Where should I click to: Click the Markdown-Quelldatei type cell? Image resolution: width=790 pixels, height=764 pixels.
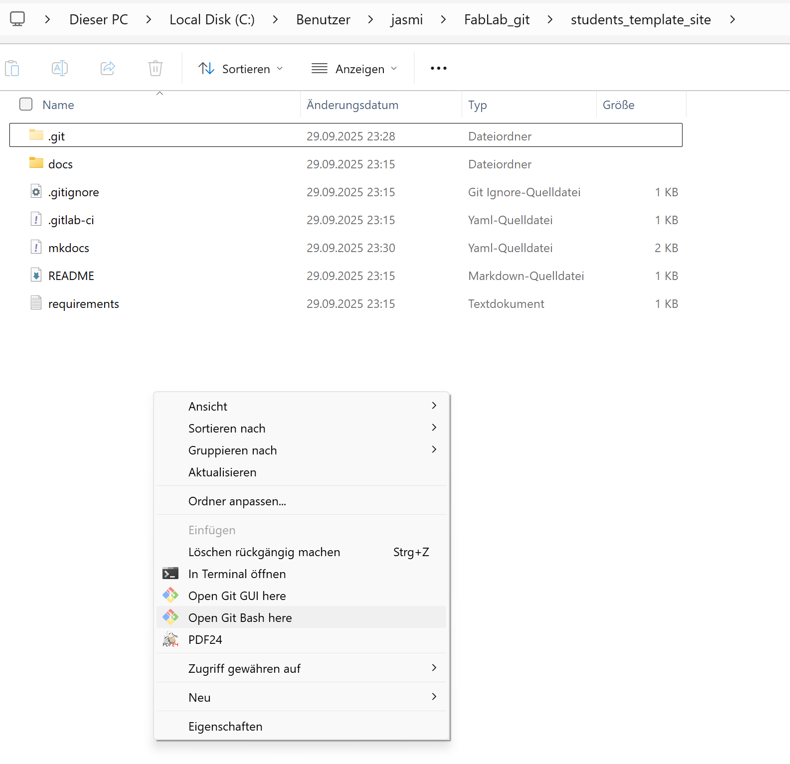(x=526, y=276)
